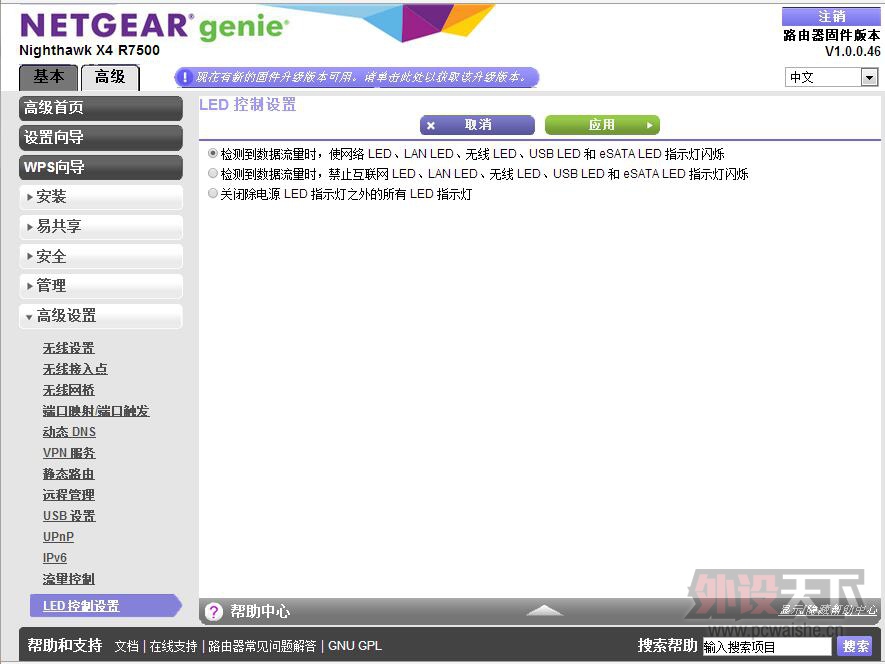
Task: Open the 动态 DNS link
Action: pos(69,432)
